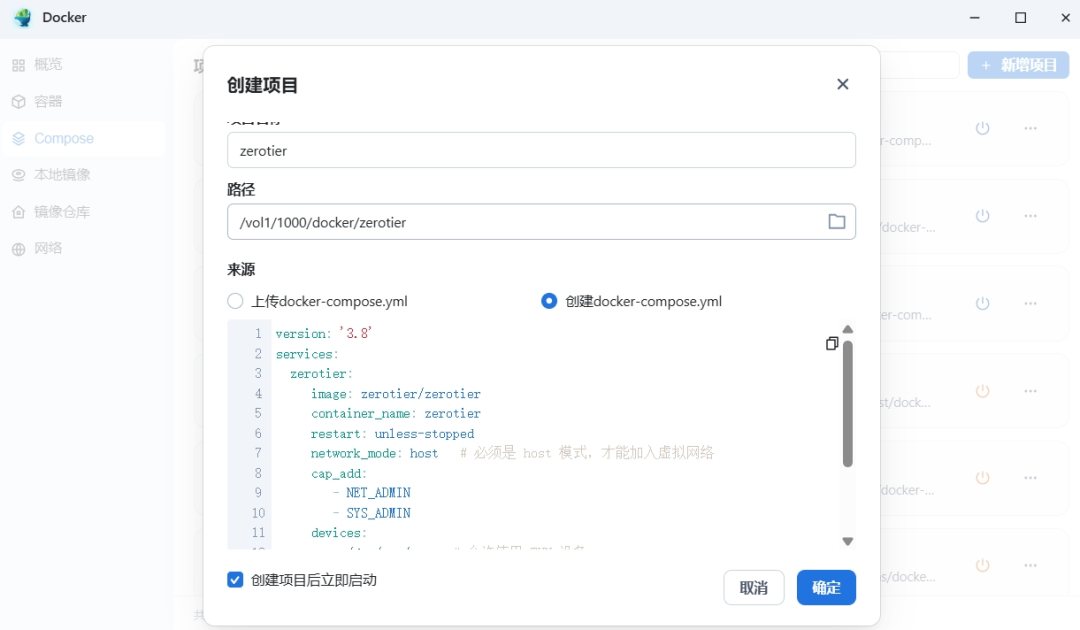Viewport: 1080px width, 630px height.
Task: Click the orange power icon in fourth row
Action: click(982, 391)
